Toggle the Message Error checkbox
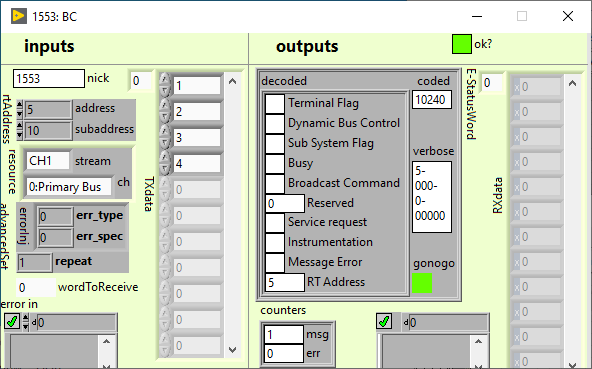Screen dimensions: 592x369 [275, 262]
